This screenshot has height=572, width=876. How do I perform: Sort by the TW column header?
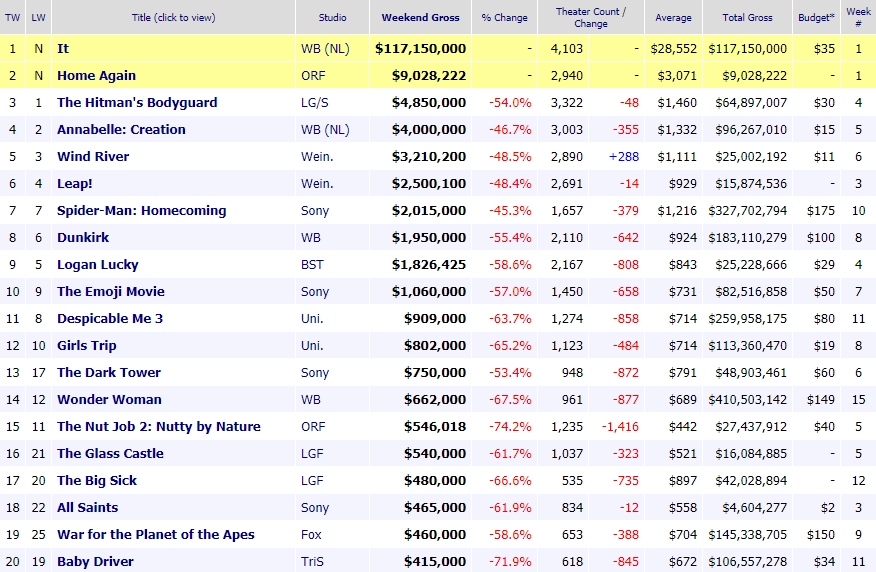(x=12, y=17)
